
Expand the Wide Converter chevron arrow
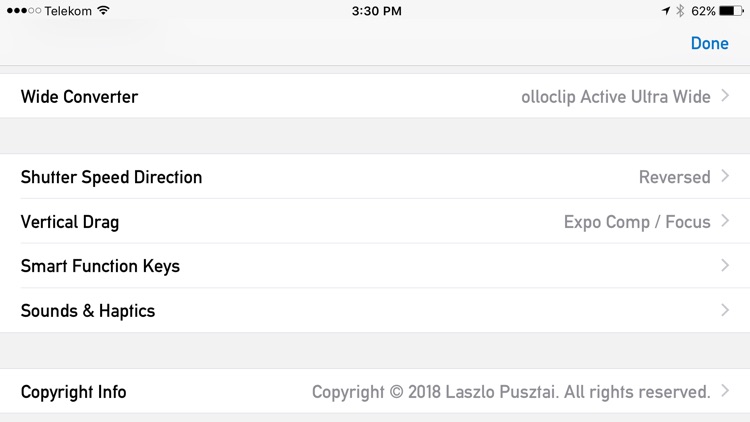click(x=725, y=96)
